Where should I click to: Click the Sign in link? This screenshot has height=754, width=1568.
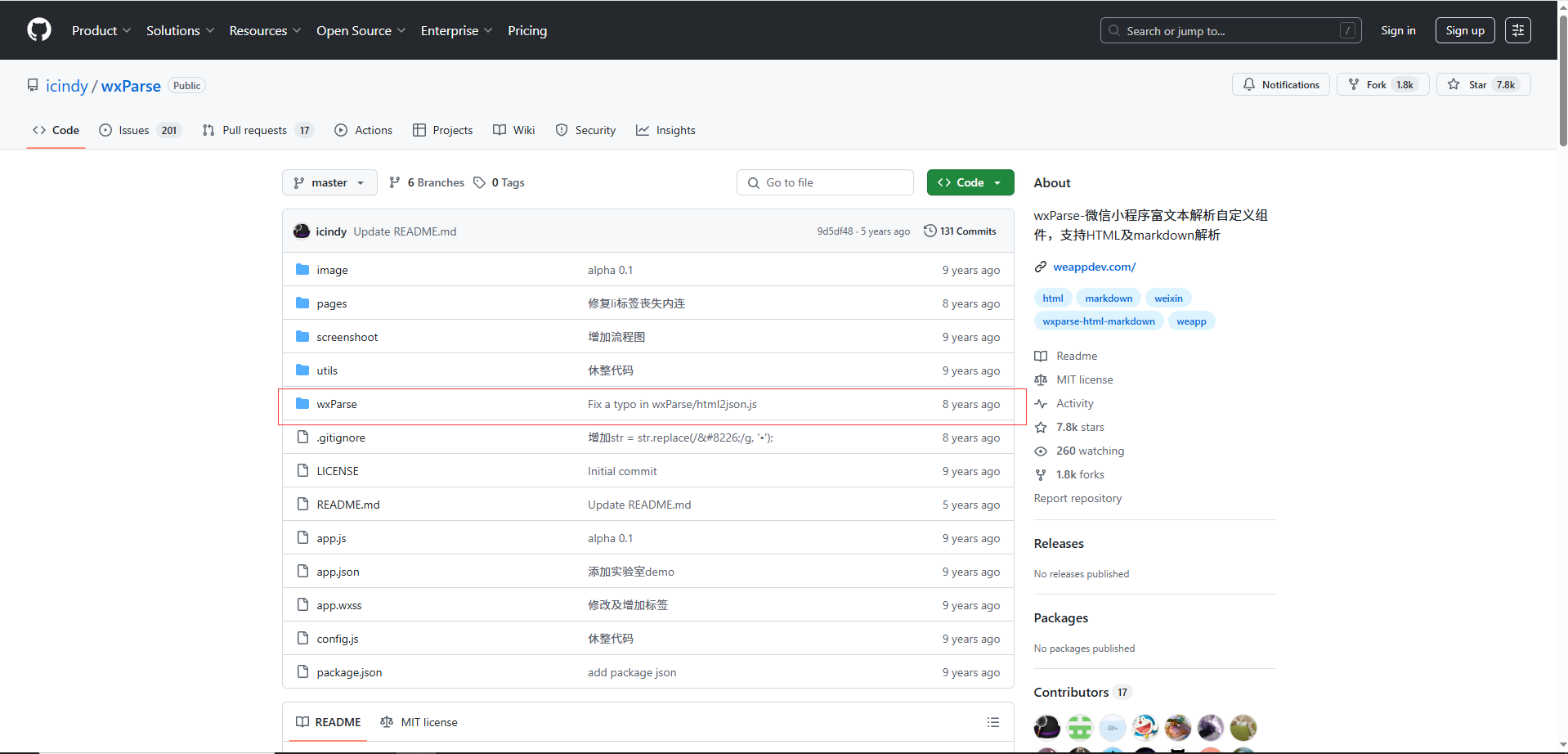(1398, 30)
